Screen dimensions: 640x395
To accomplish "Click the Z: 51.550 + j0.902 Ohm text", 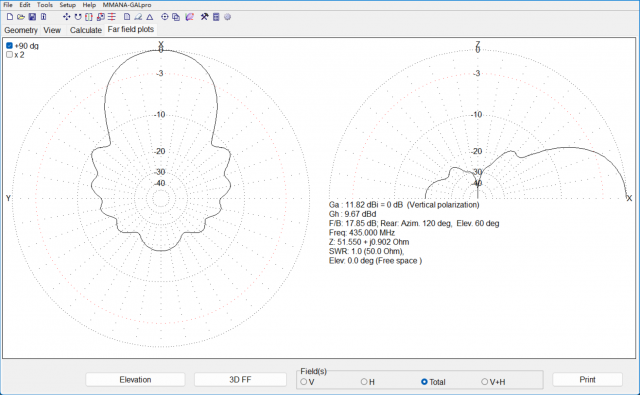I will tap(369, 242).
